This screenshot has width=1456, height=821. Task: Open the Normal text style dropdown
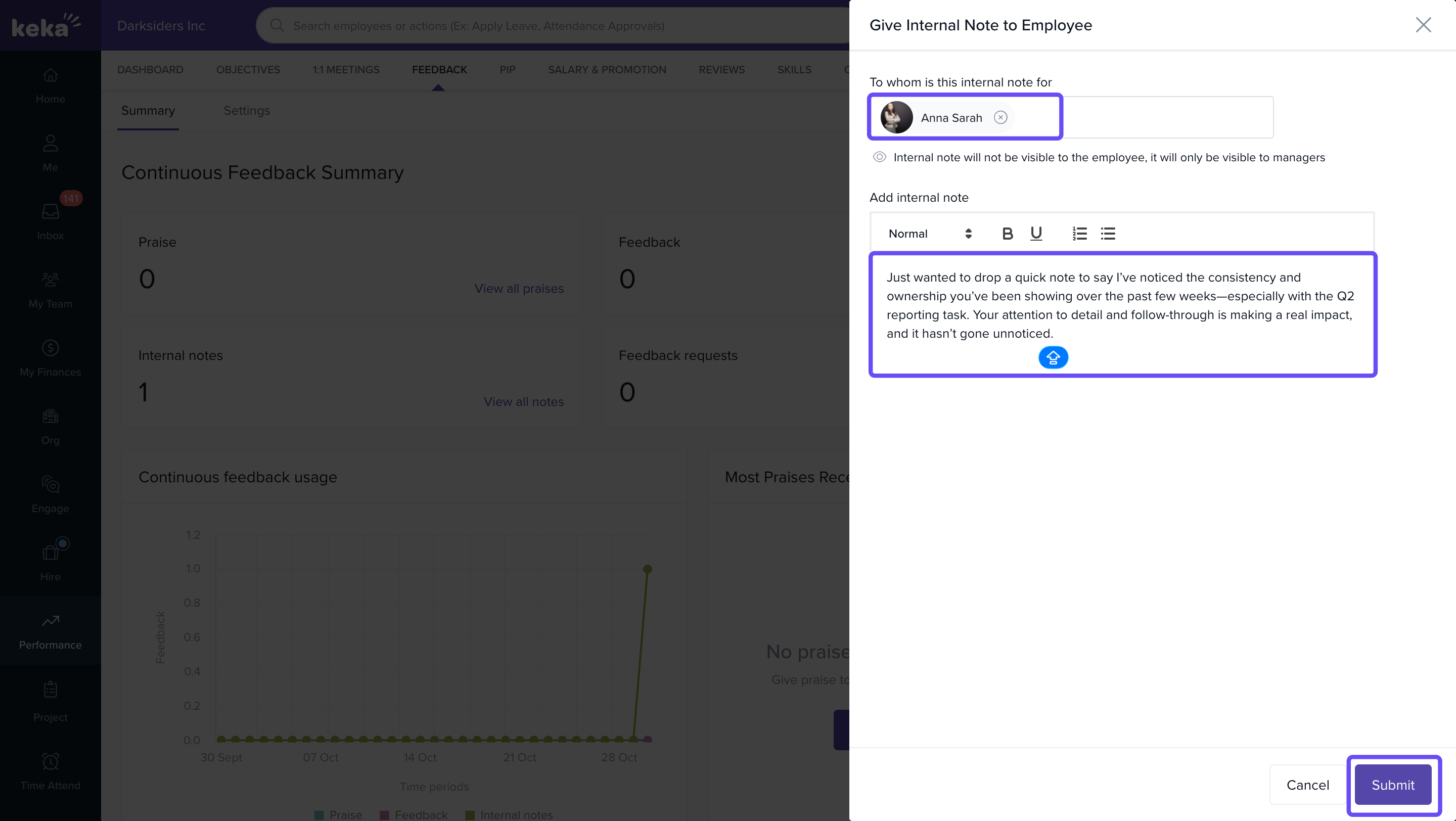tap(930, 234)
